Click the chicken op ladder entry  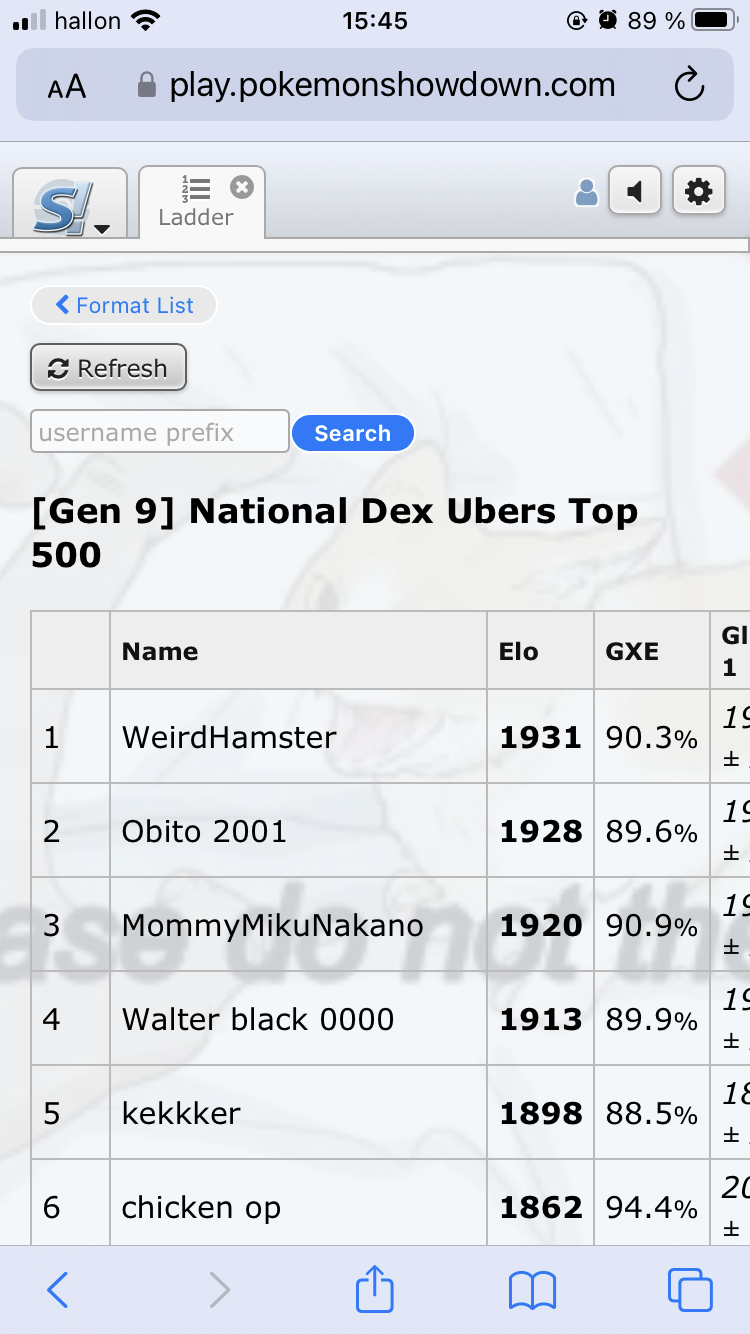[201, 1207]
